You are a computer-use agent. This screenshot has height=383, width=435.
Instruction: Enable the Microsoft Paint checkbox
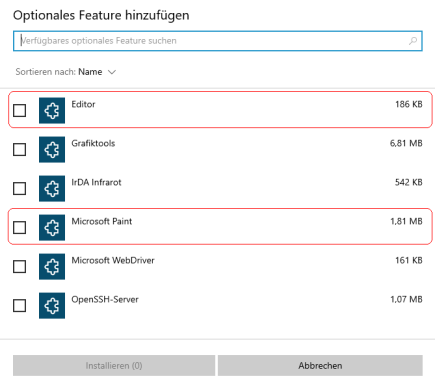19,227
